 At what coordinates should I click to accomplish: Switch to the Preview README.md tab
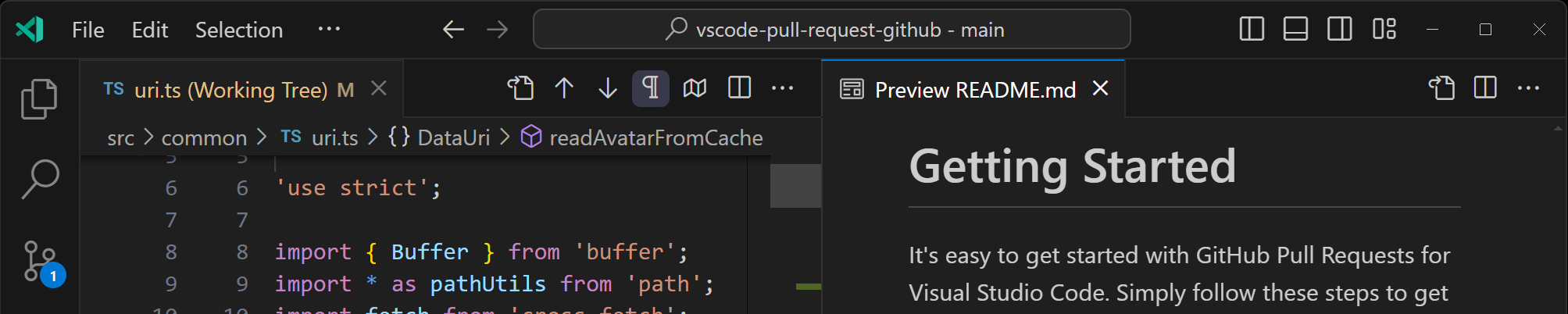click(974, 90)
